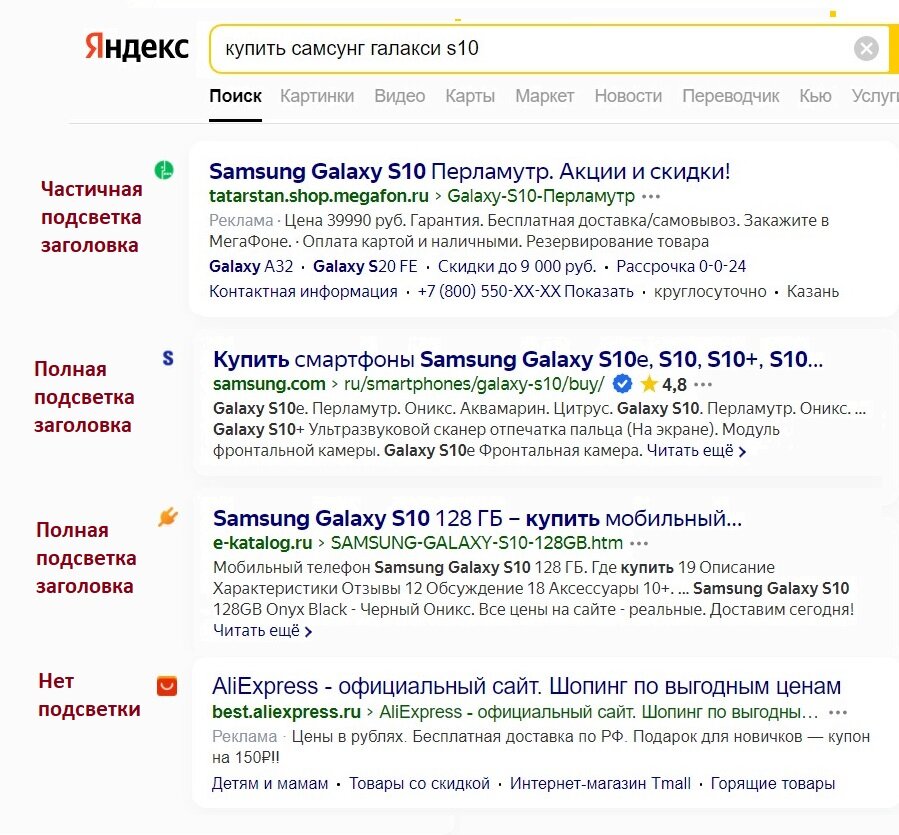Image resolution: width=899 pixels, height=835 pixels.
Task: Open three-dots menu of e-katalog result
Action: tap(639, 543)
